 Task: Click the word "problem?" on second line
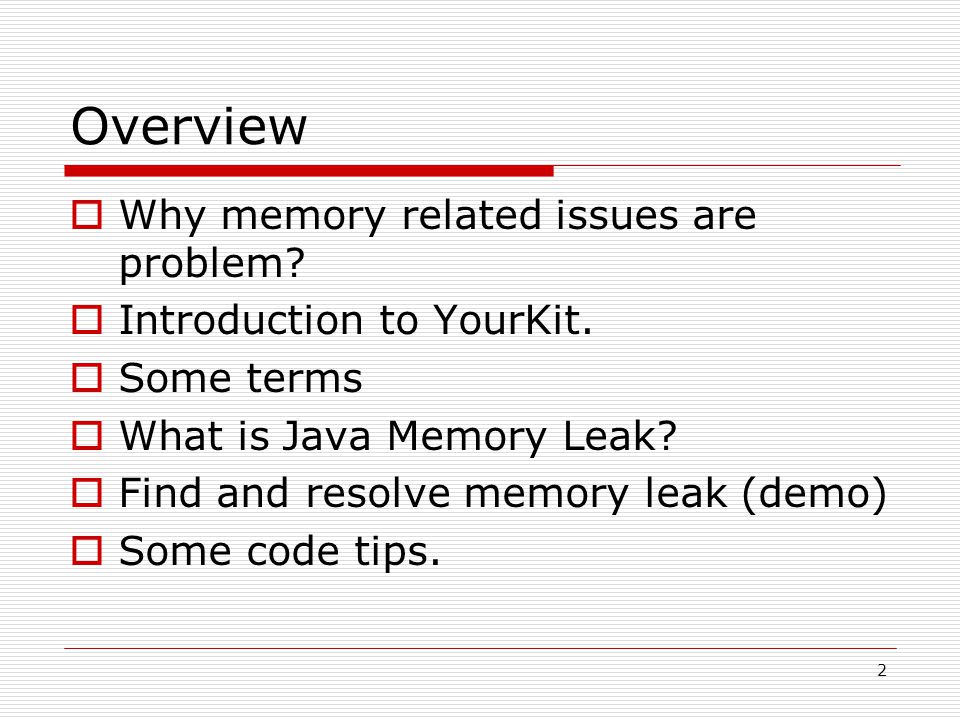(212, 264)
